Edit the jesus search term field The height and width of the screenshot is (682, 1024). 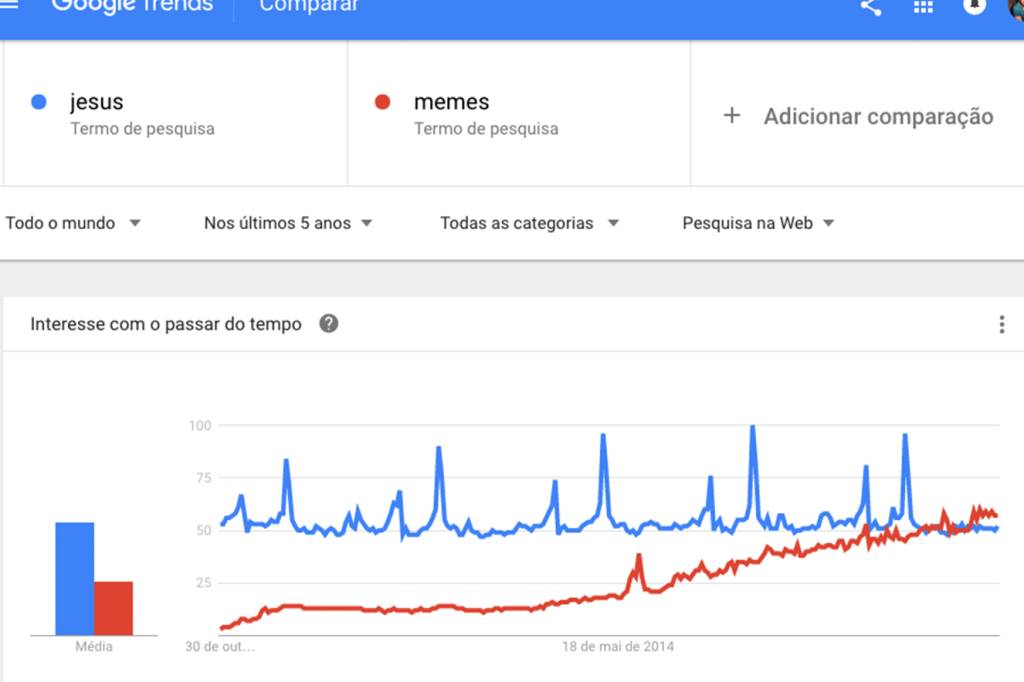(x=175, y=114)
